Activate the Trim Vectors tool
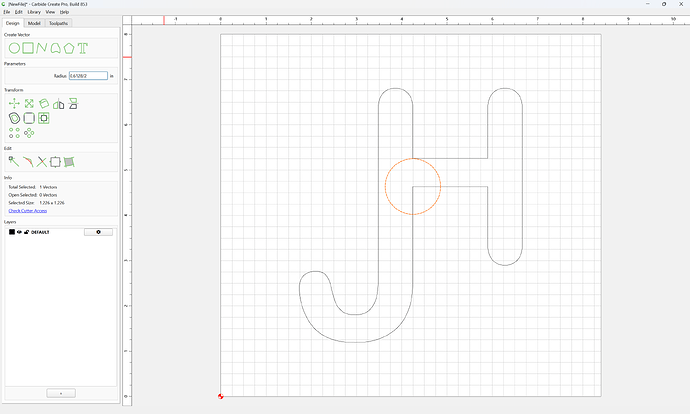Viewport: 690px width, 414px height. point(28,162)
